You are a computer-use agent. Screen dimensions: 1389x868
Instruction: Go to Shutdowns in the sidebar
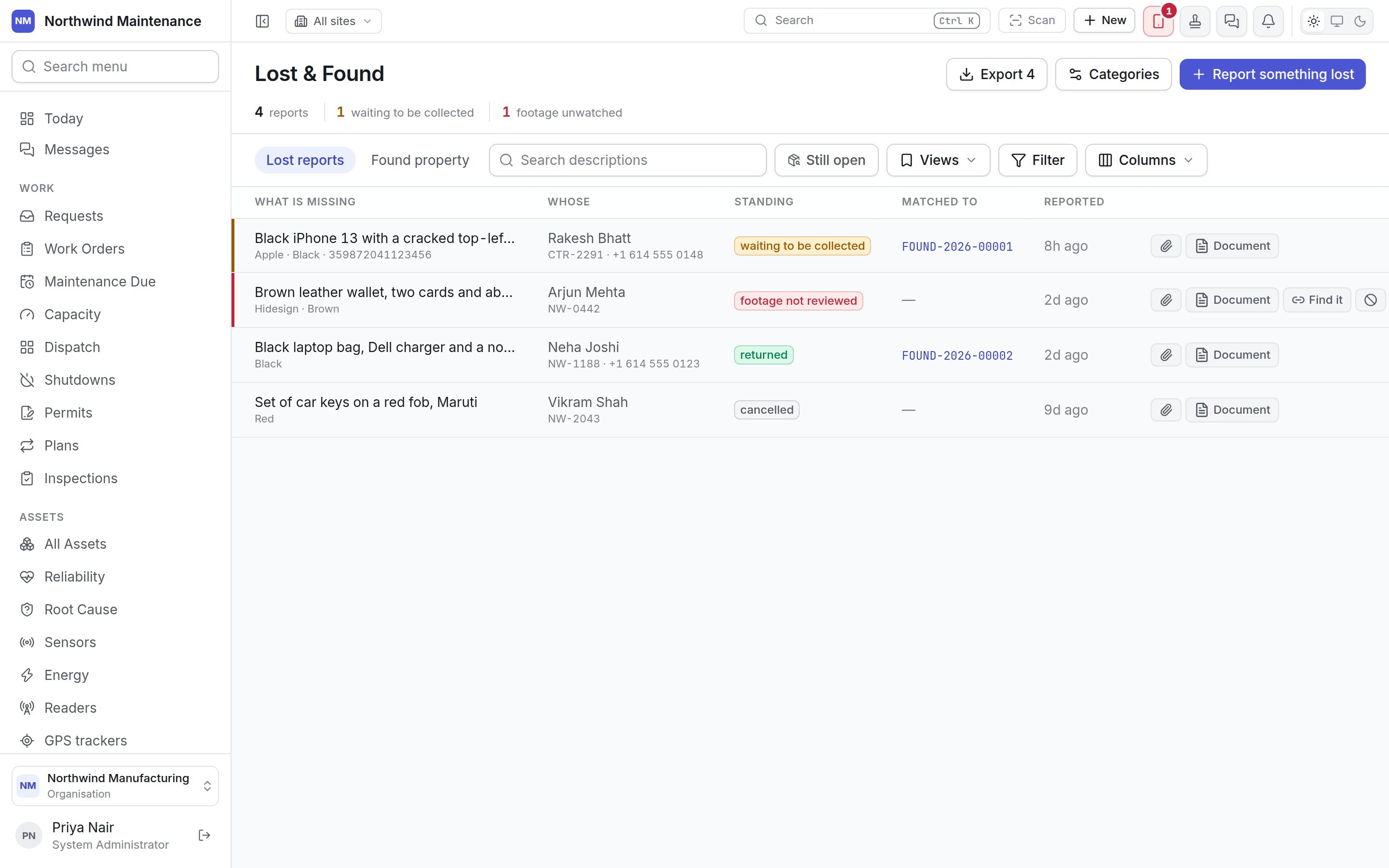(115, 380)
